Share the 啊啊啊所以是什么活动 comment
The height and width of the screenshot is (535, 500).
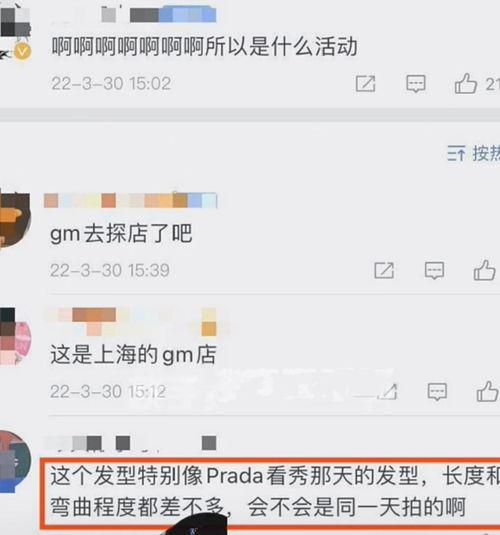(365, 84)
